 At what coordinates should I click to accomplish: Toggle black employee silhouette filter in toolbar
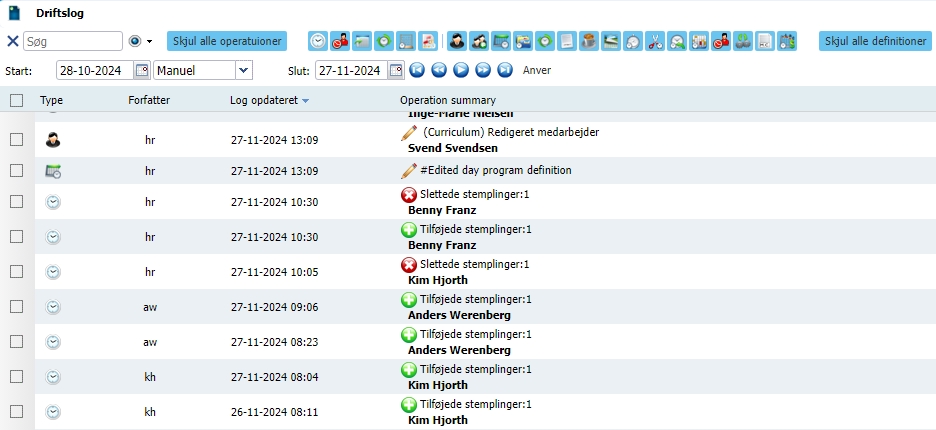457,41
